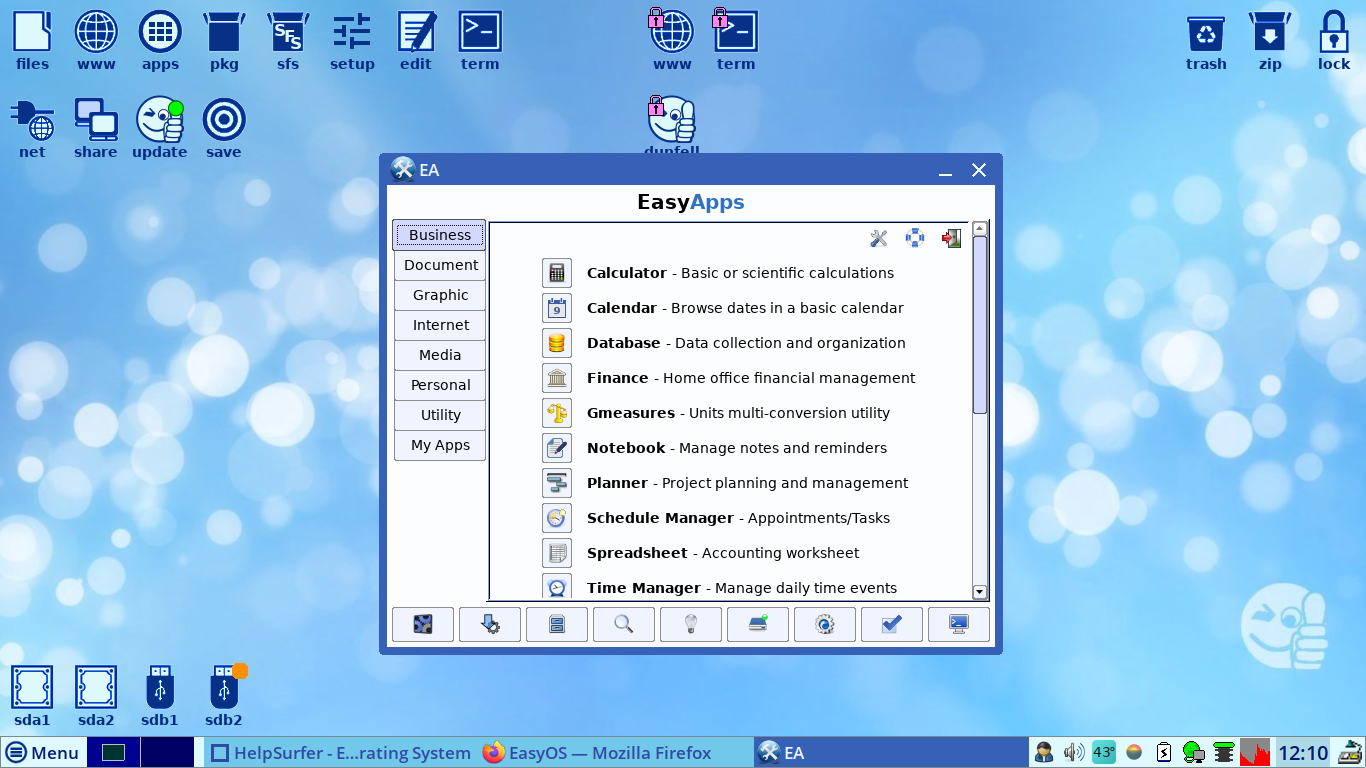
Task: Switch to the Graphic category tab
Action: click(x=439, y=295)
